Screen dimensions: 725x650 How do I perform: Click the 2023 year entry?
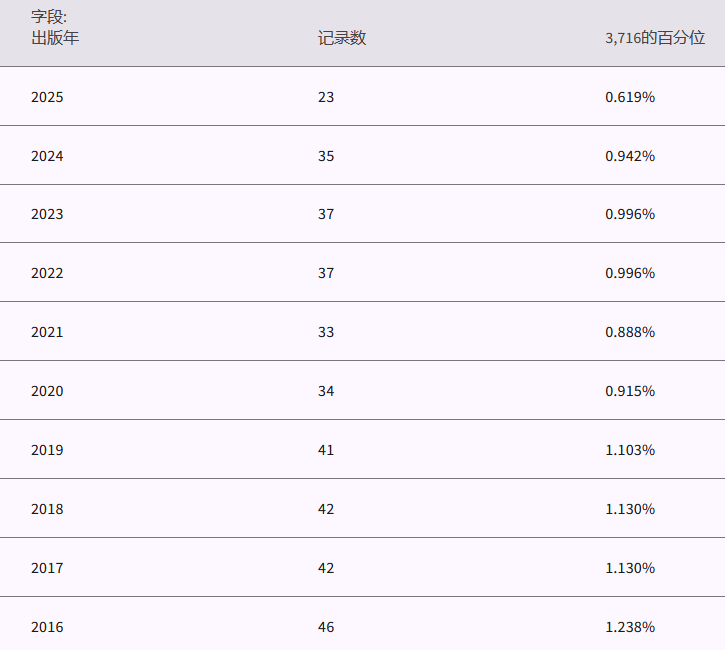(x=47, y=214)
